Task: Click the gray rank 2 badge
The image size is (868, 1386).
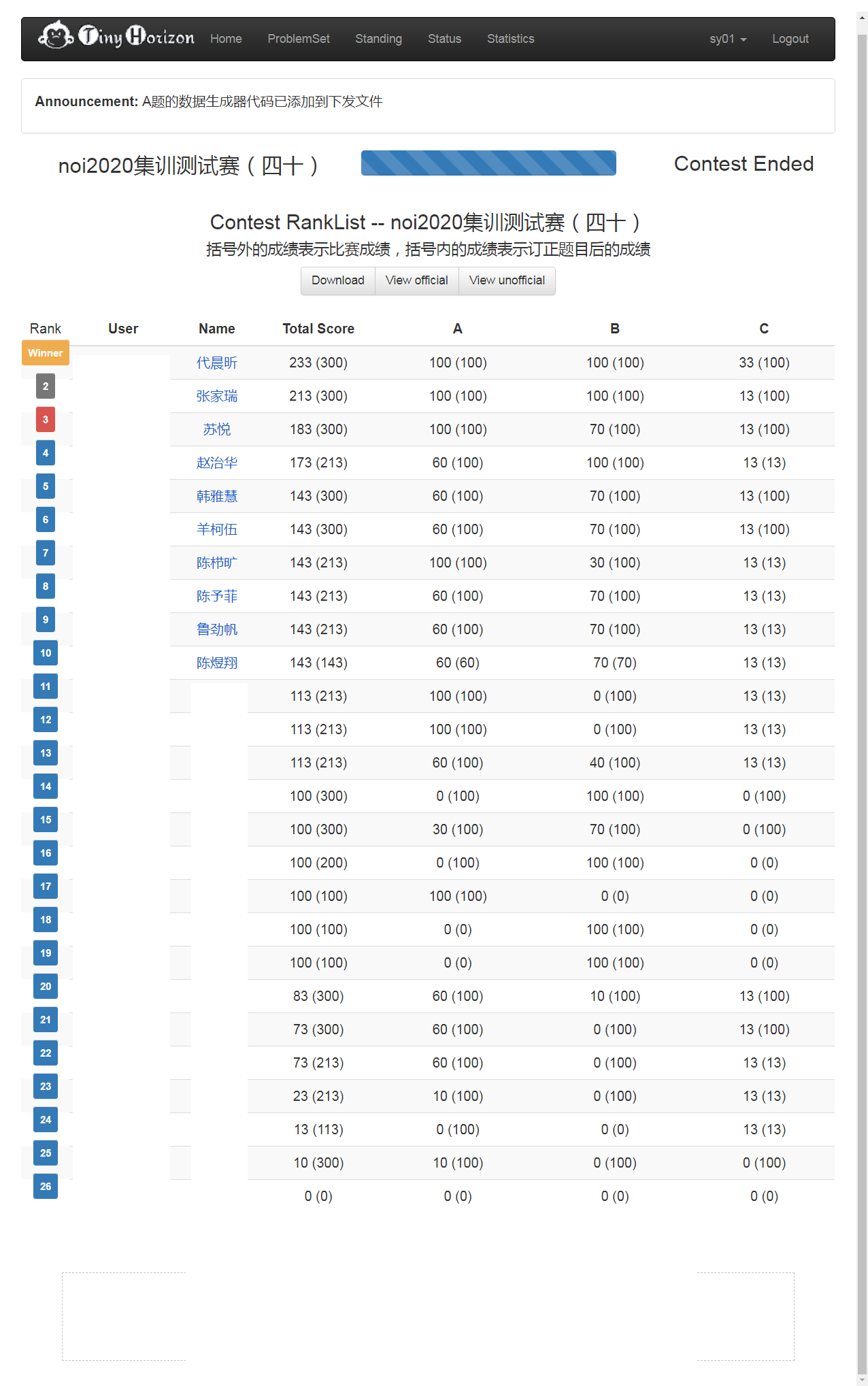Action: (x=46, y=386)
